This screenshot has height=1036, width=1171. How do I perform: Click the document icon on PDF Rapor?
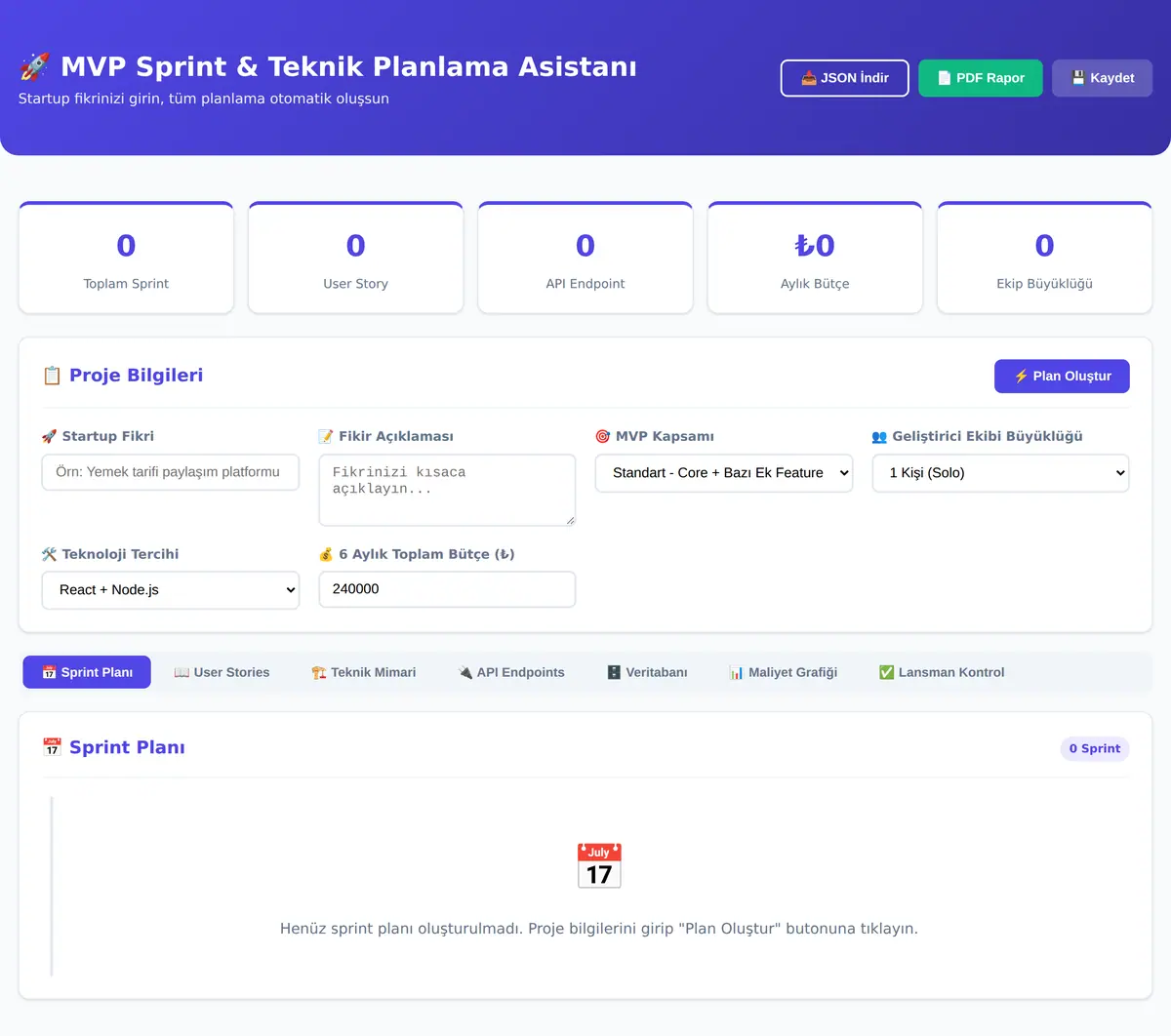coord(944,78)
